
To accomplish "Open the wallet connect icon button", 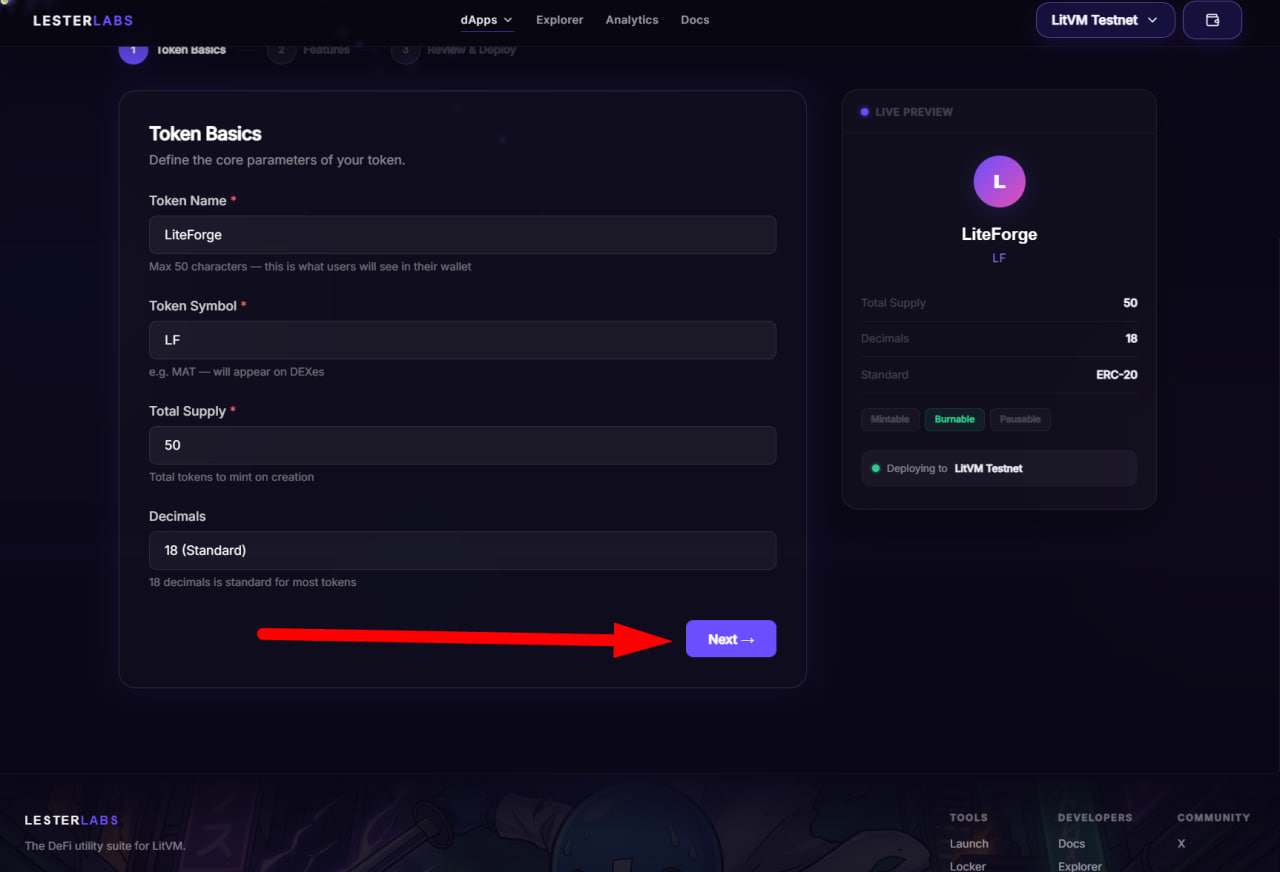I will 1212,20.
